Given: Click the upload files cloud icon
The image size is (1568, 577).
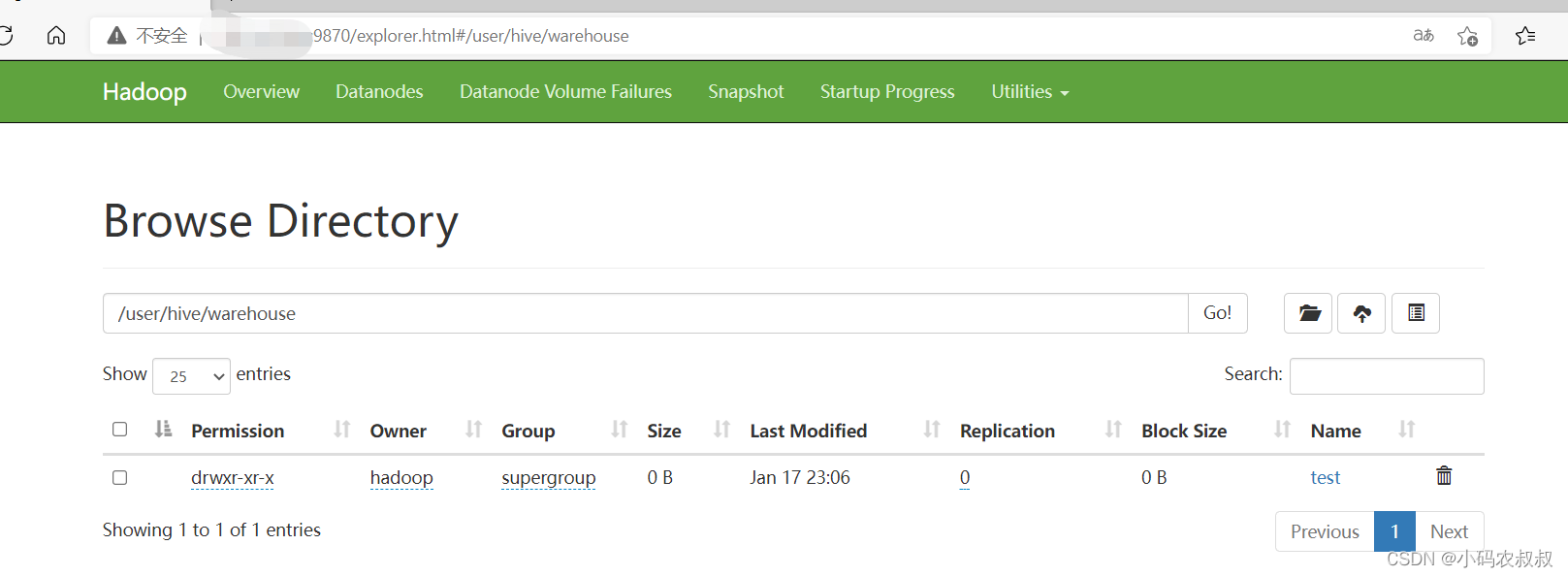Looking at the screenshot, I should coord(1361,313).
